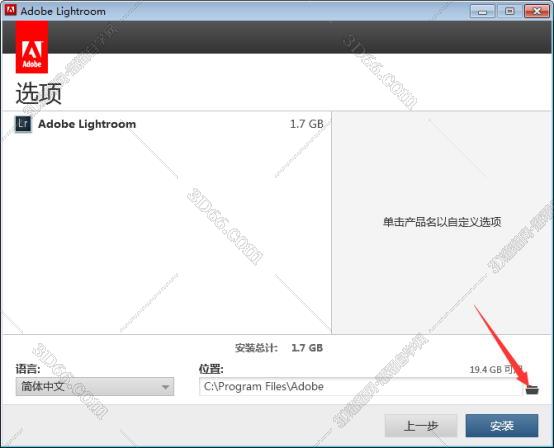
Task: Click the 安装总计 total label
Action: (256, 348)
